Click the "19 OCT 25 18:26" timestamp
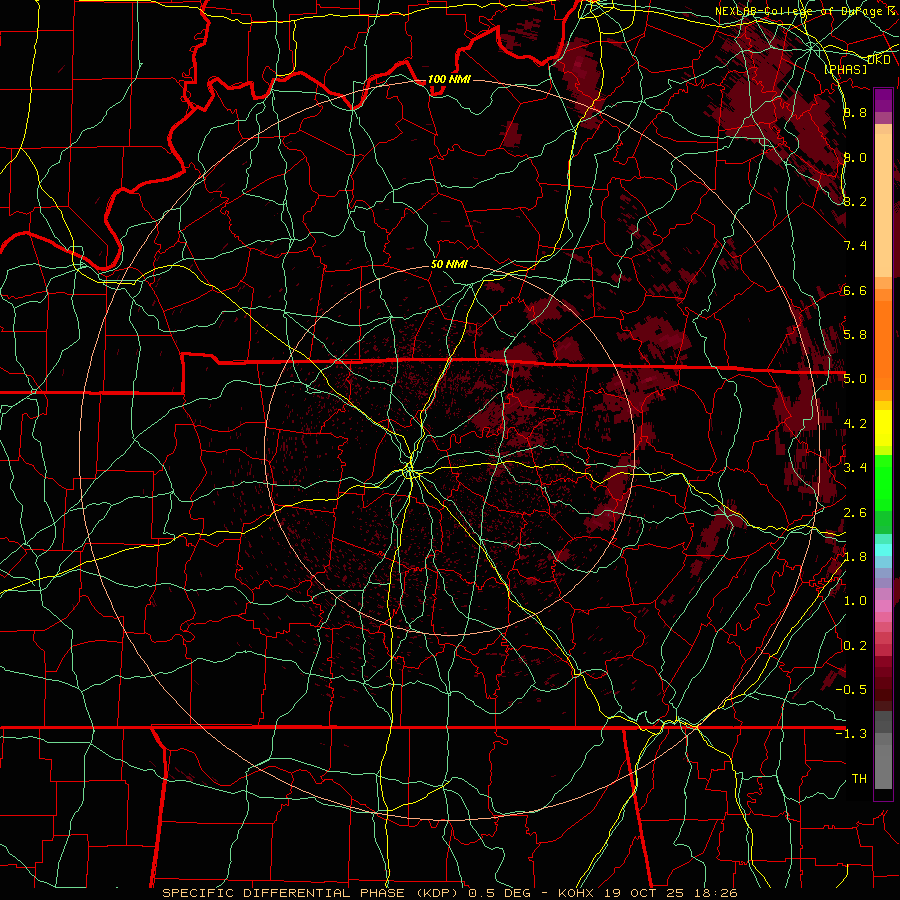This screenshot has width=900, height=900. tap(670, 893)
